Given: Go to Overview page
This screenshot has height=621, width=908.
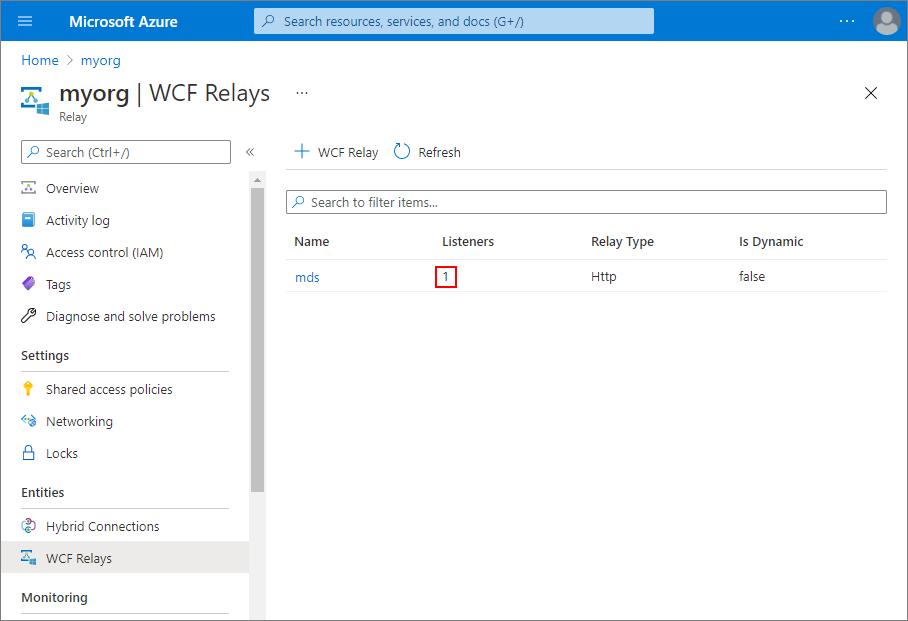Looking at the screenshot, I should [72, 188].
